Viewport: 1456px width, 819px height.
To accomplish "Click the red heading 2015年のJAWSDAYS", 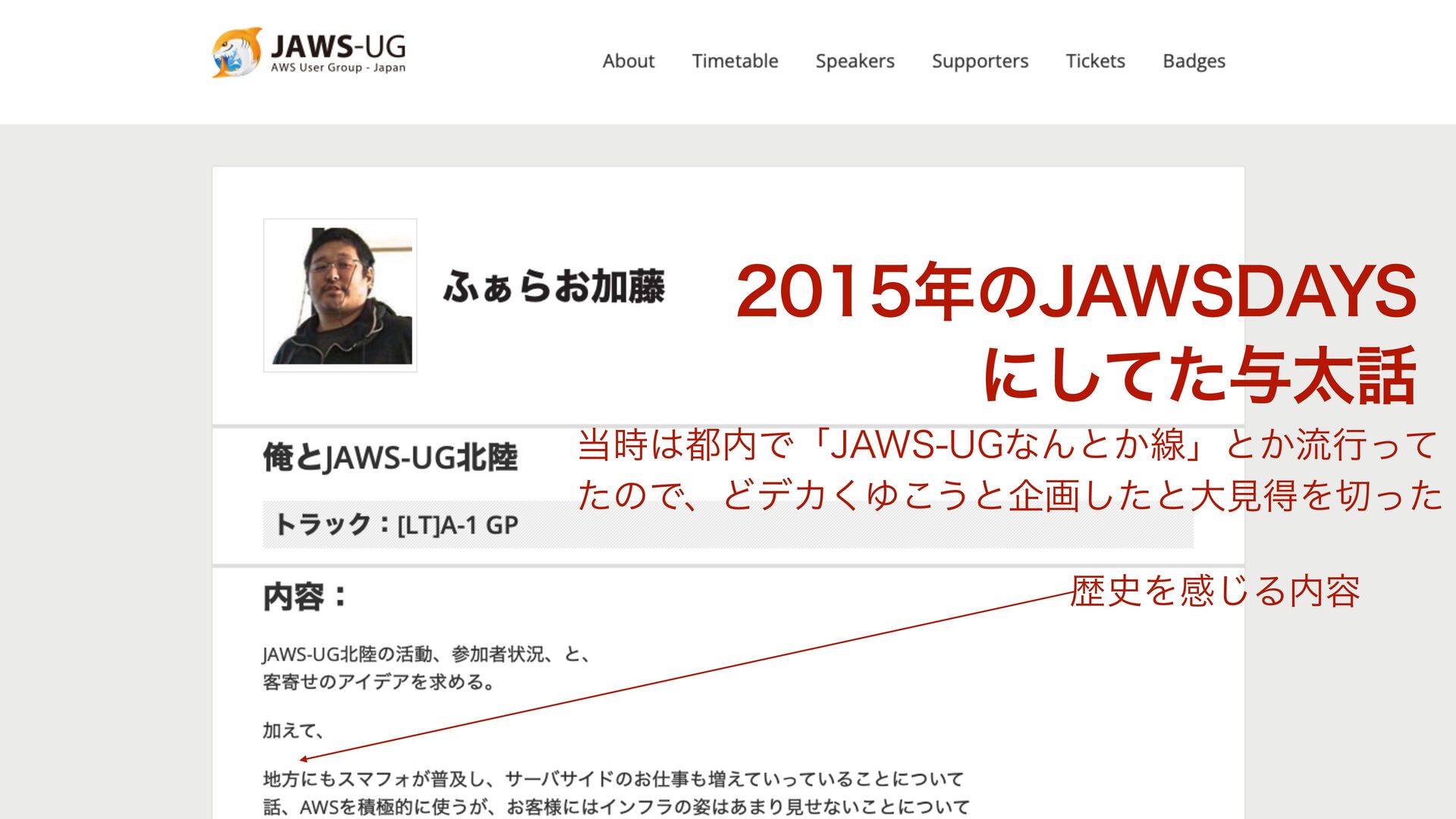I will click(x=1075, y=292).
